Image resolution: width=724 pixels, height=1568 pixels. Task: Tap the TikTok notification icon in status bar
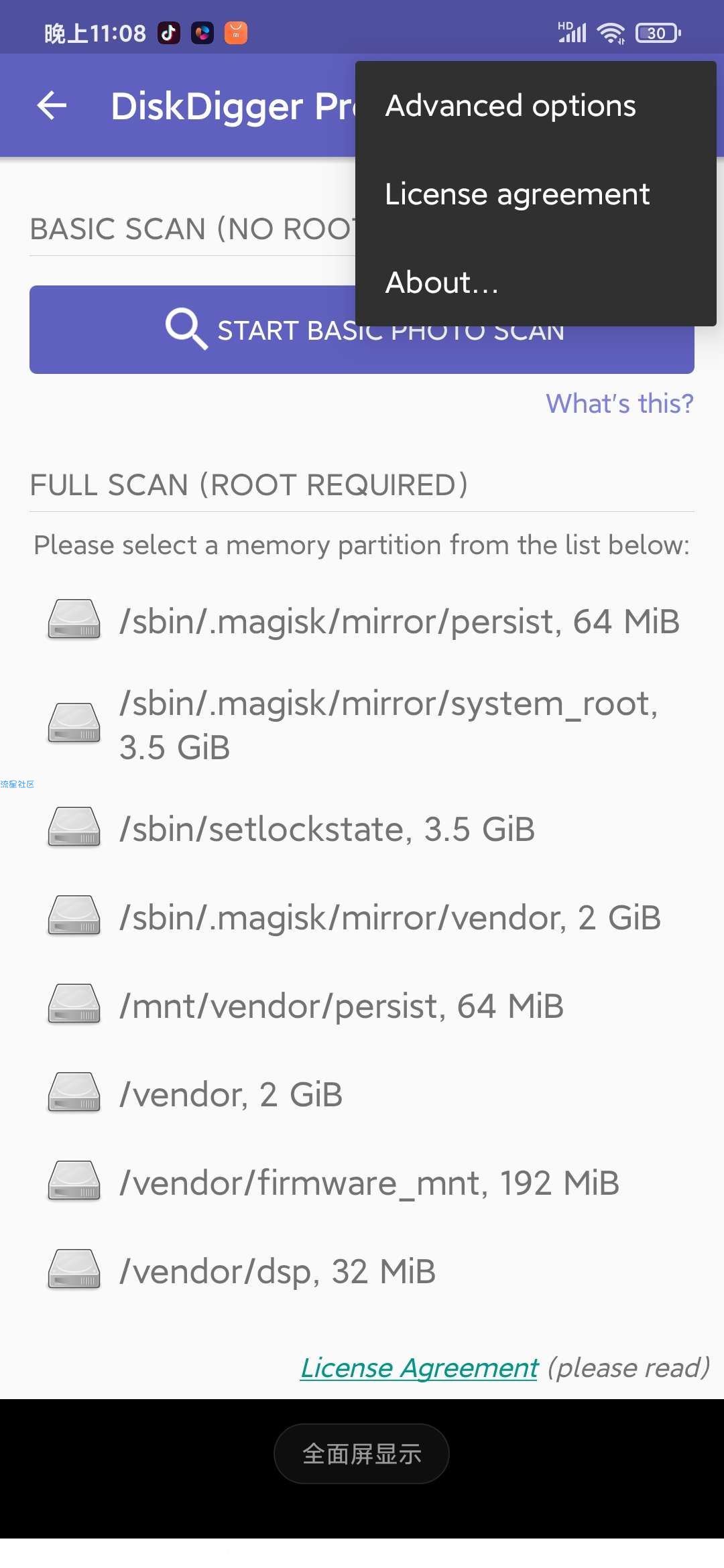point(168,32)
